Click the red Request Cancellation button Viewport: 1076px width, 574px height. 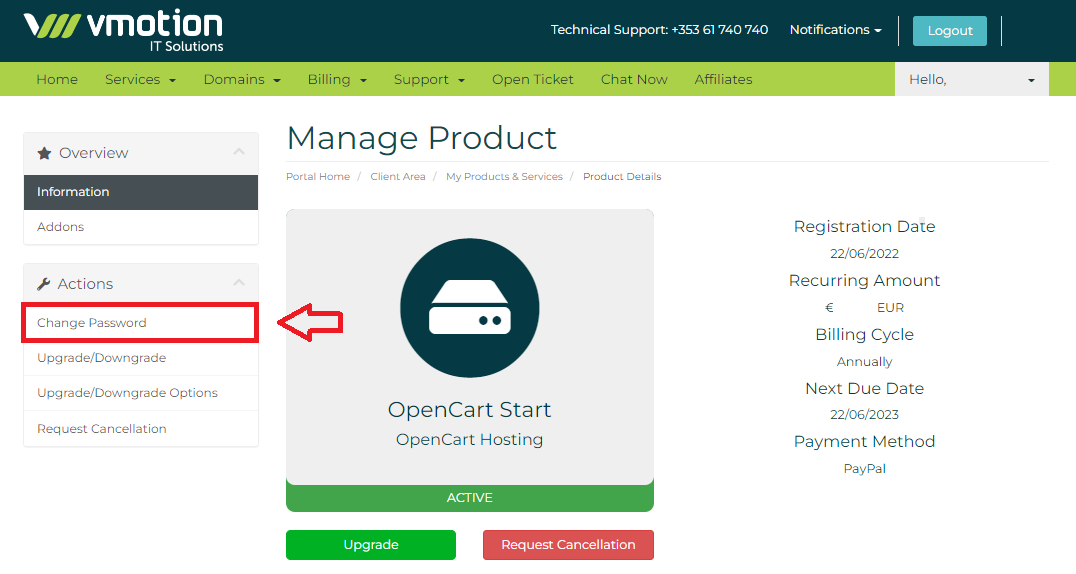point(568,545)
